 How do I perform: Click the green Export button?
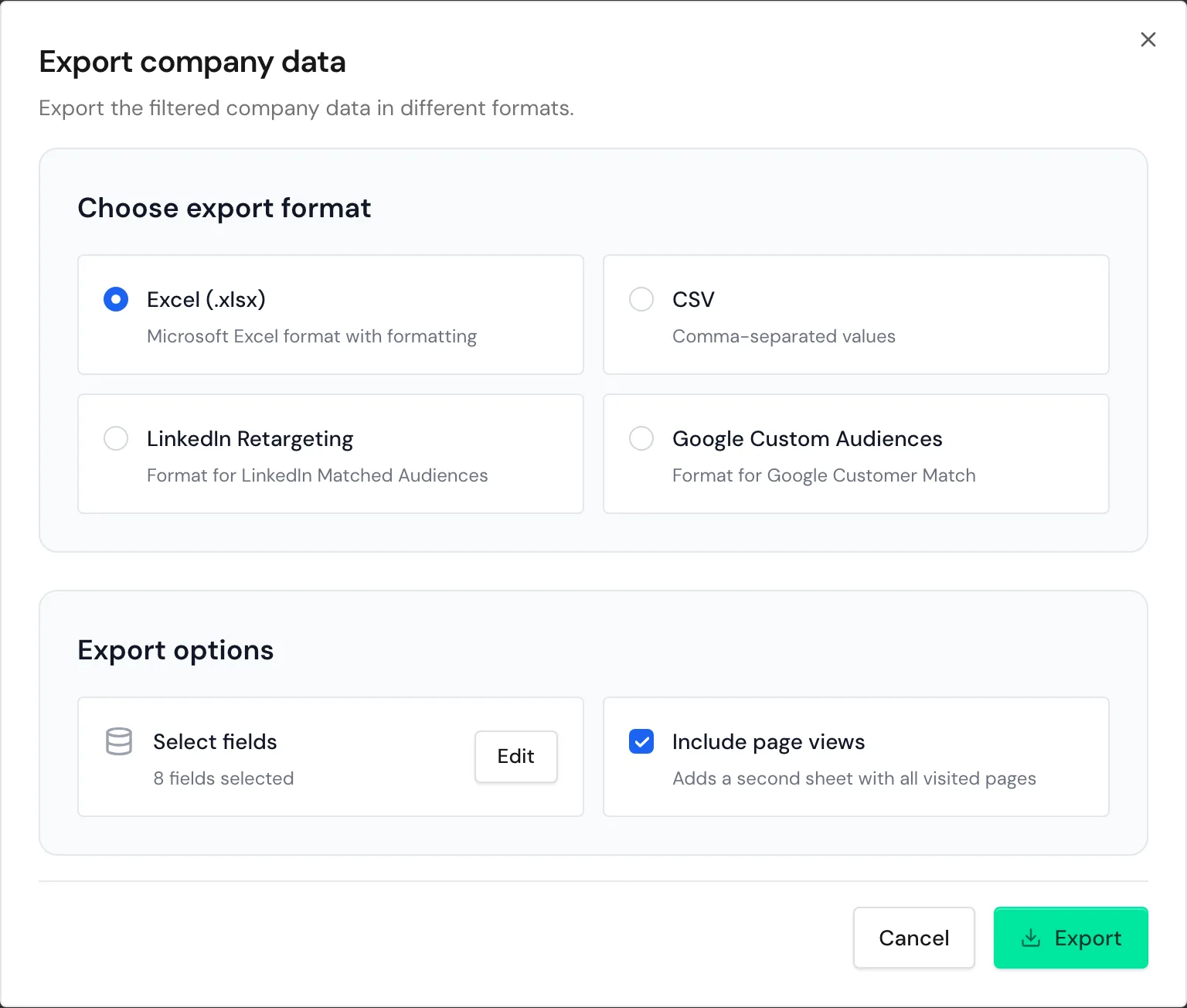1071,938
